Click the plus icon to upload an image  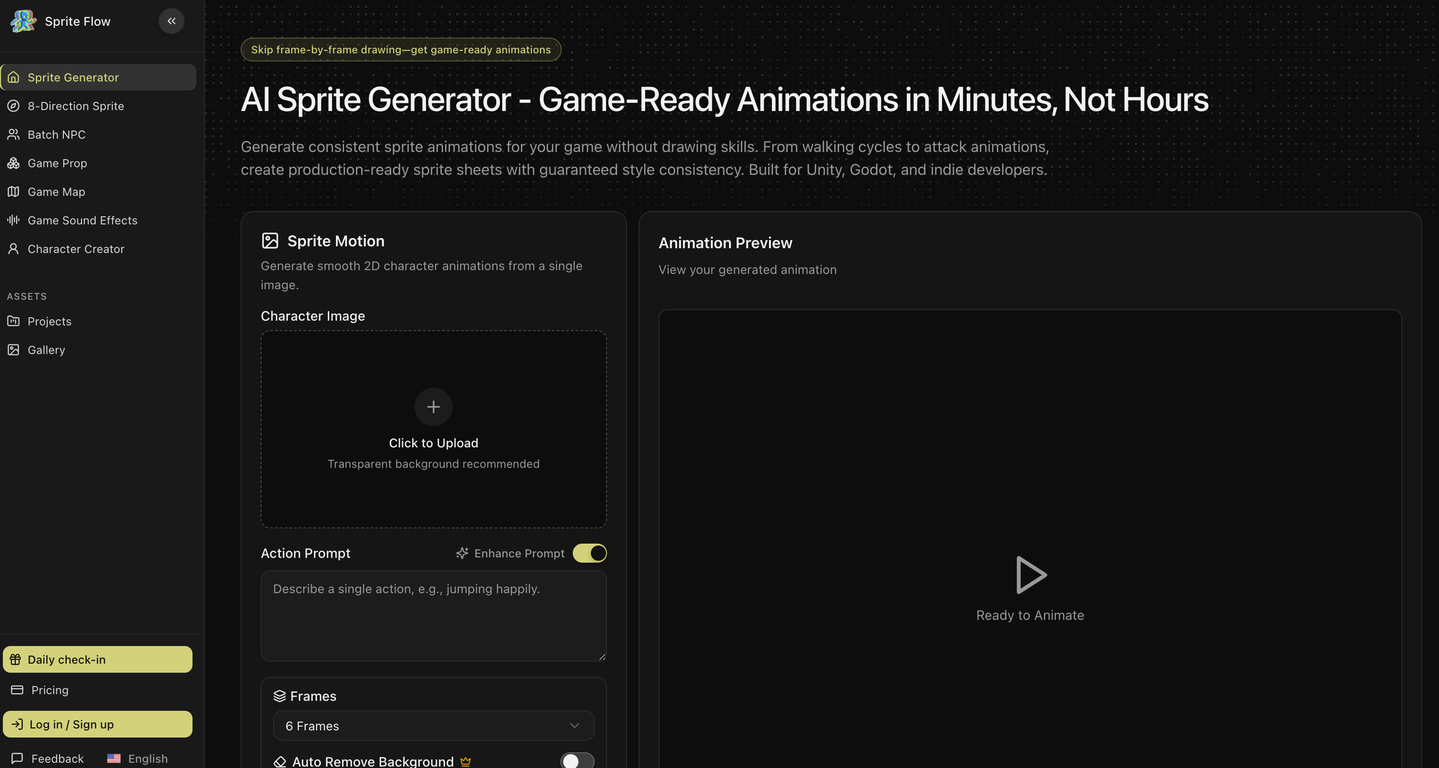pyautogui.click(x=433, y=407)
